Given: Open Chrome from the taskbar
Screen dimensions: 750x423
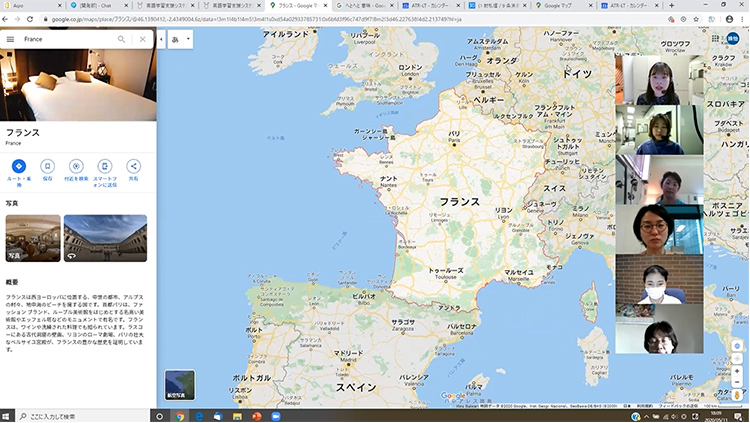Looking at the screenshot, I should pyautogui.click(x=180, y=416).
